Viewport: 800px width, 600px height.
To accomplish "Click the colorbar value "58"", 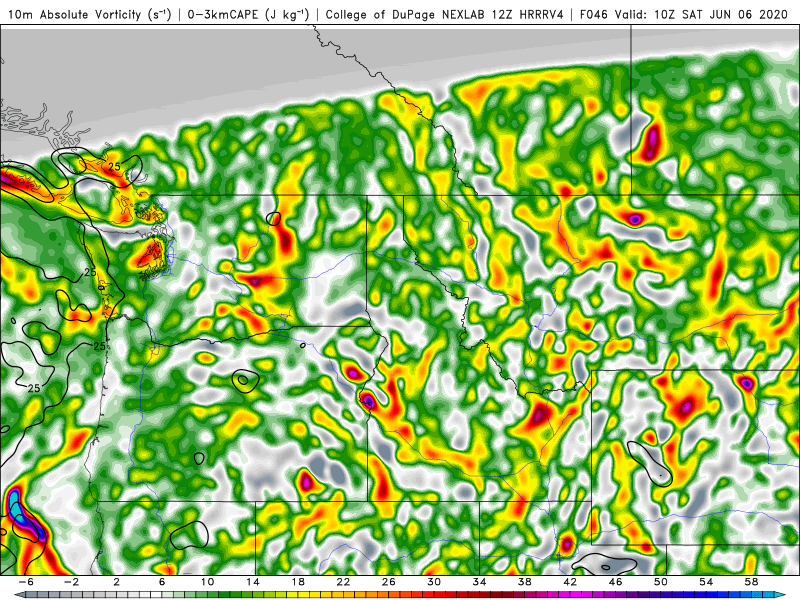I will click(x=751, y=582).
